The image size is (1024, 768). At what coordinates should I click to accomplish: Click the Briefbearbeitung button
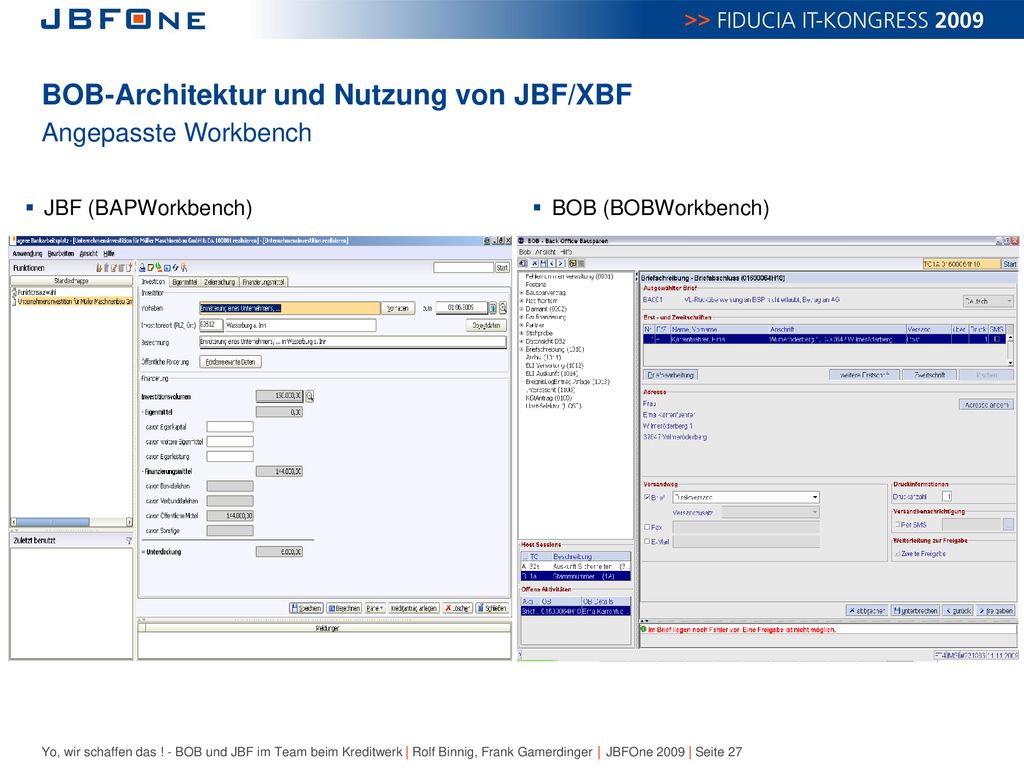coord(671,375)
